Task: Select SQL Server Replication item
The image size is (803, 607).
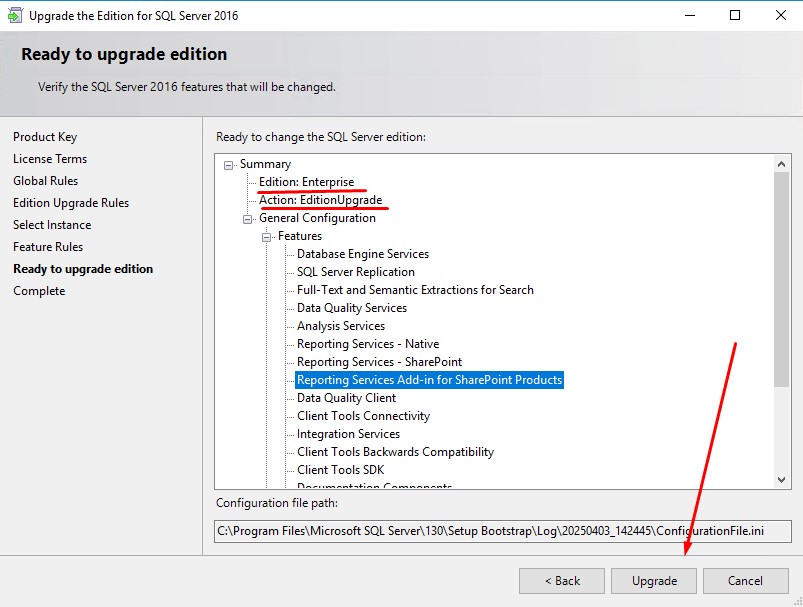Action: click(355, 272)
